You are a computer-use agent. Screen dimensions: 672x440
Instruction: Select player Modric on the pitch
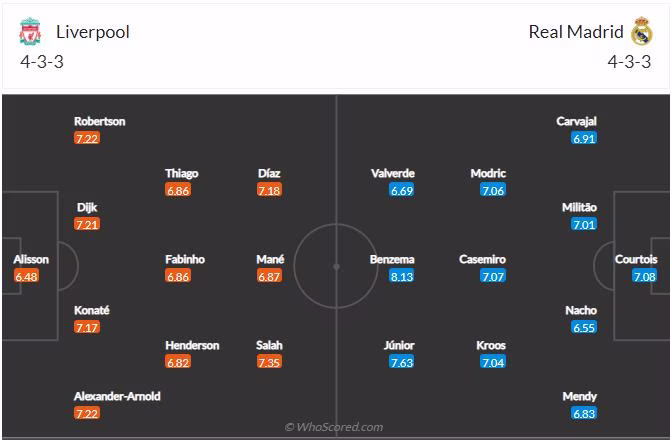click(488, 173)
